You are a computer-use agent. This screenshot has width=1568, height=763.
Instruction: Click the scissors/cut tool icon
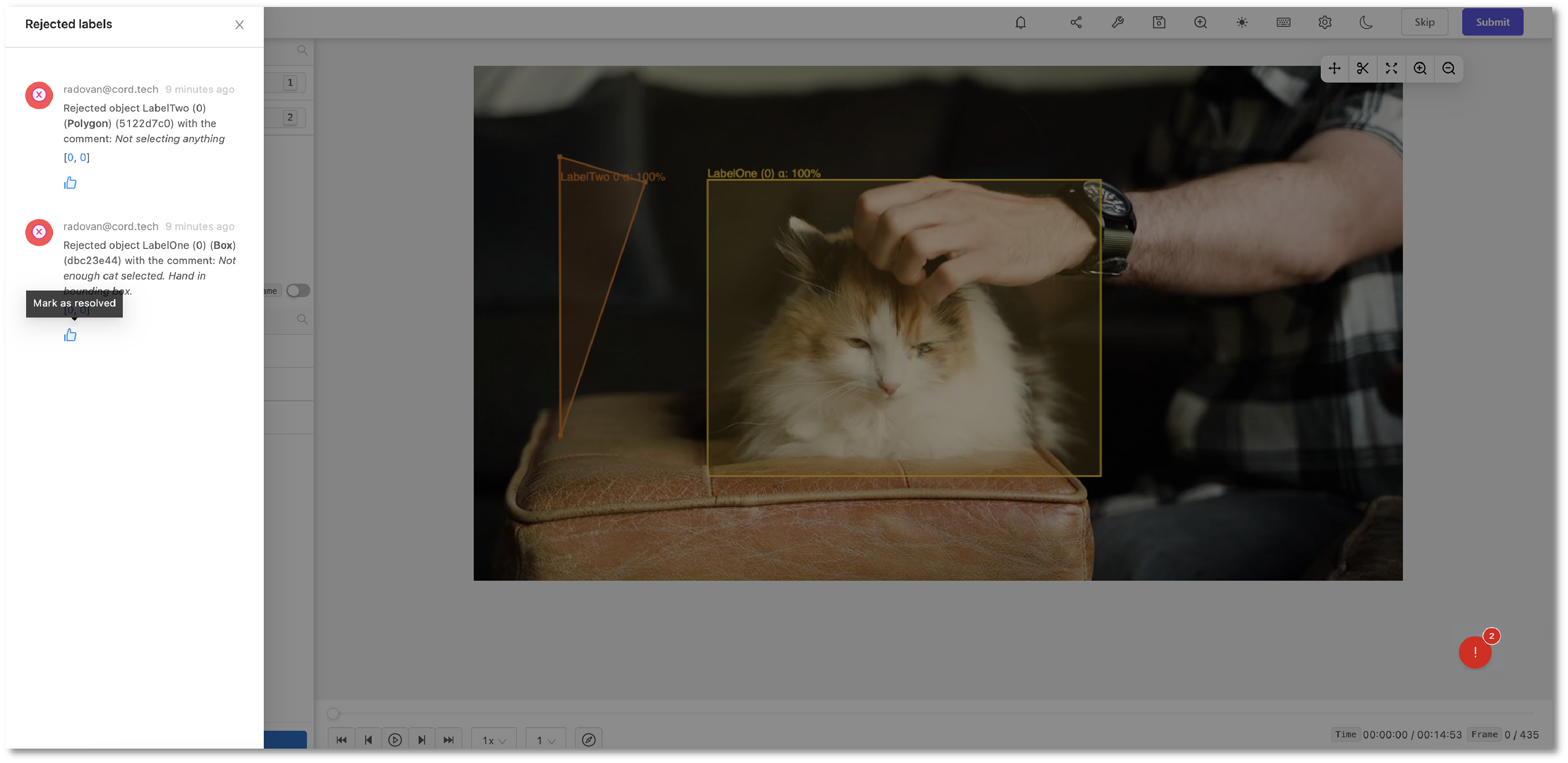tap(1362, 68)
